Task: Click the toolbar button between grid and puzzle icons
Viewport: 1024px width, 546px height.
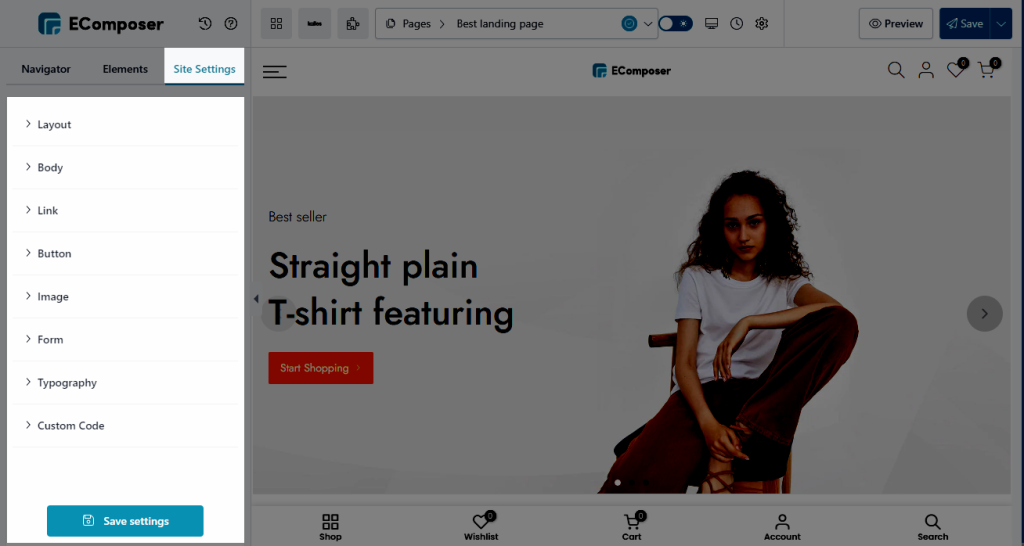Action: [x=315, y=24]
